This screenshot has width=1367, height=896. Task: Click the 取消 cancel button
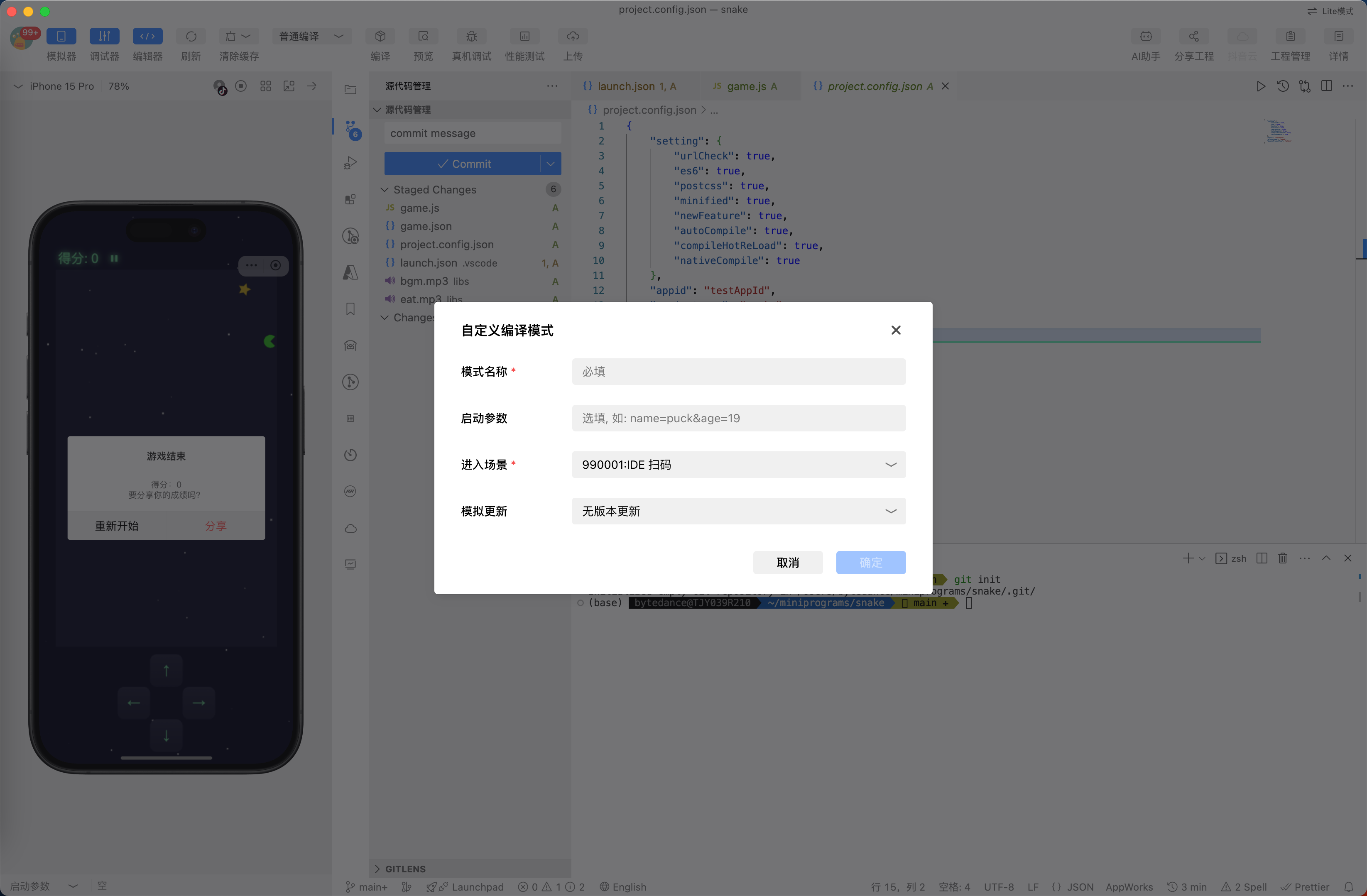[x=787, y=563]
